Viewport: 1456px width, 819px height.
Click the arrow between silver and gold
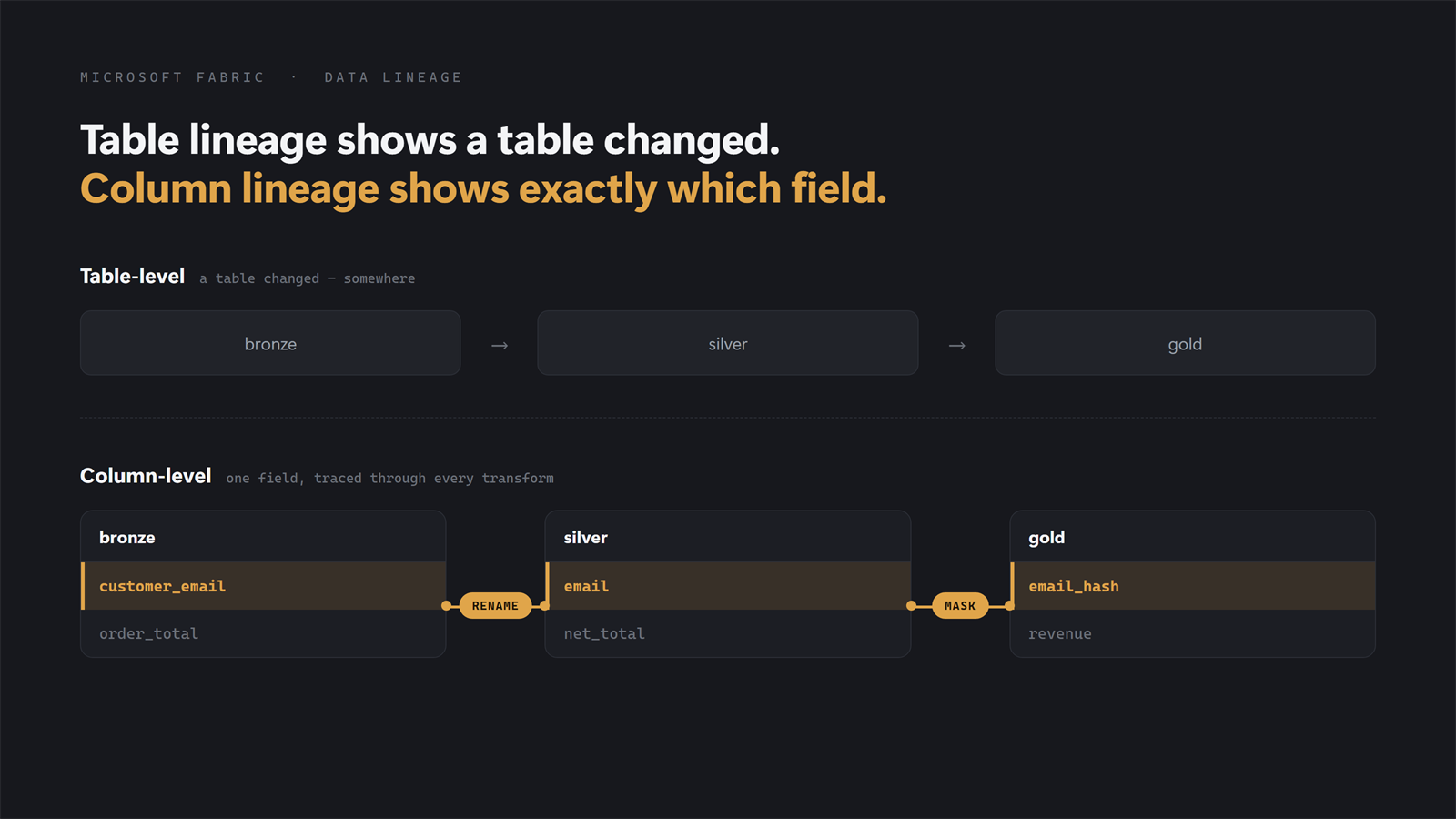pos(956,345)
